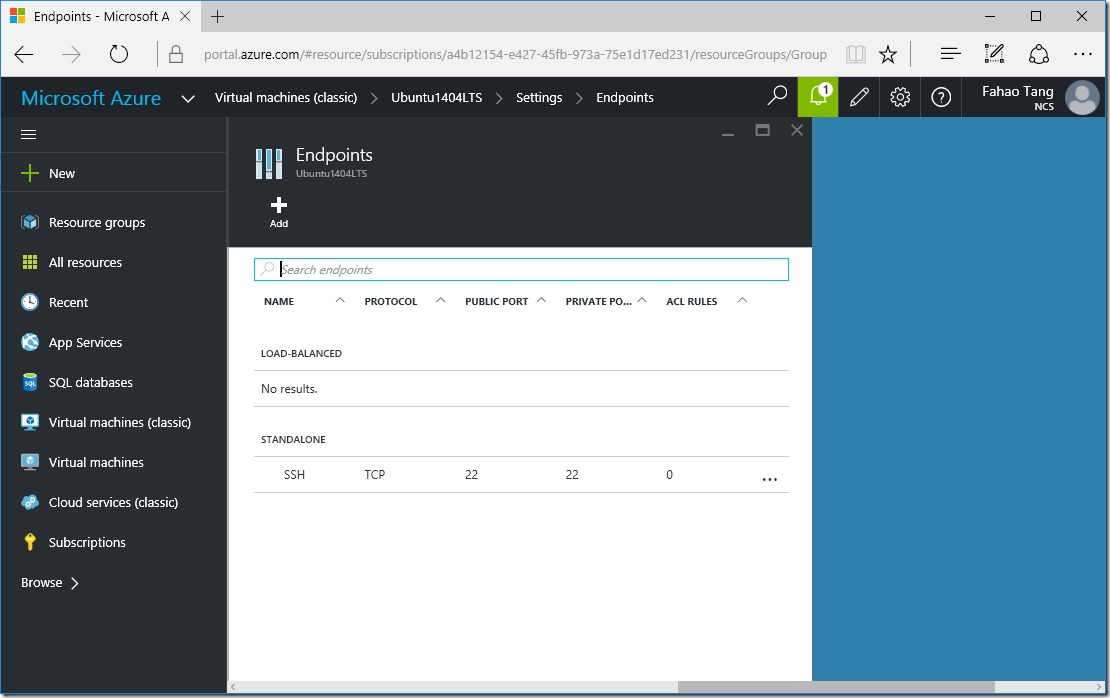Screen dimensions: 1110x698
Task: Open Ubuntu1404LTS breadcrumb
Action: [x=437, y=98]
